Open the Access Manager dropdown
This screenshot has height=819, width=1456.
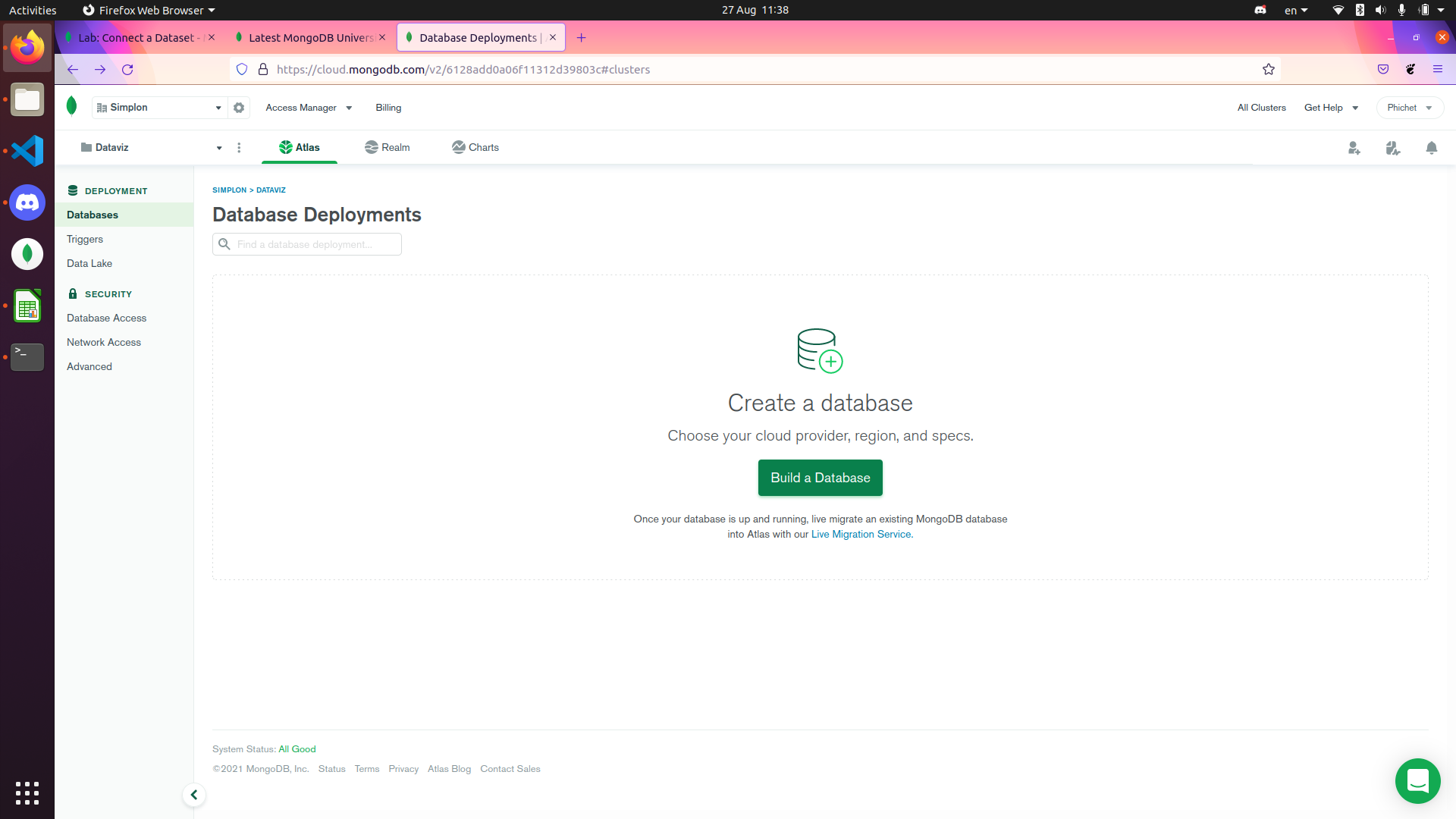(x=309, y=108)
